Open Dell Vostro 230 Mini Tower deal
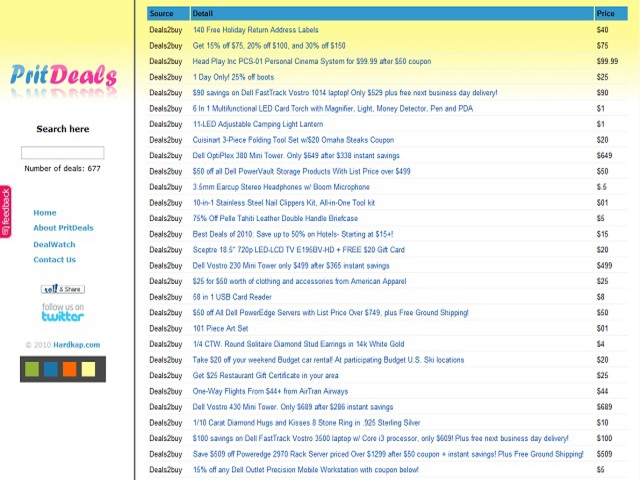Screen dimensions: 640x480 pyautogui.click(x=291, y=266)
